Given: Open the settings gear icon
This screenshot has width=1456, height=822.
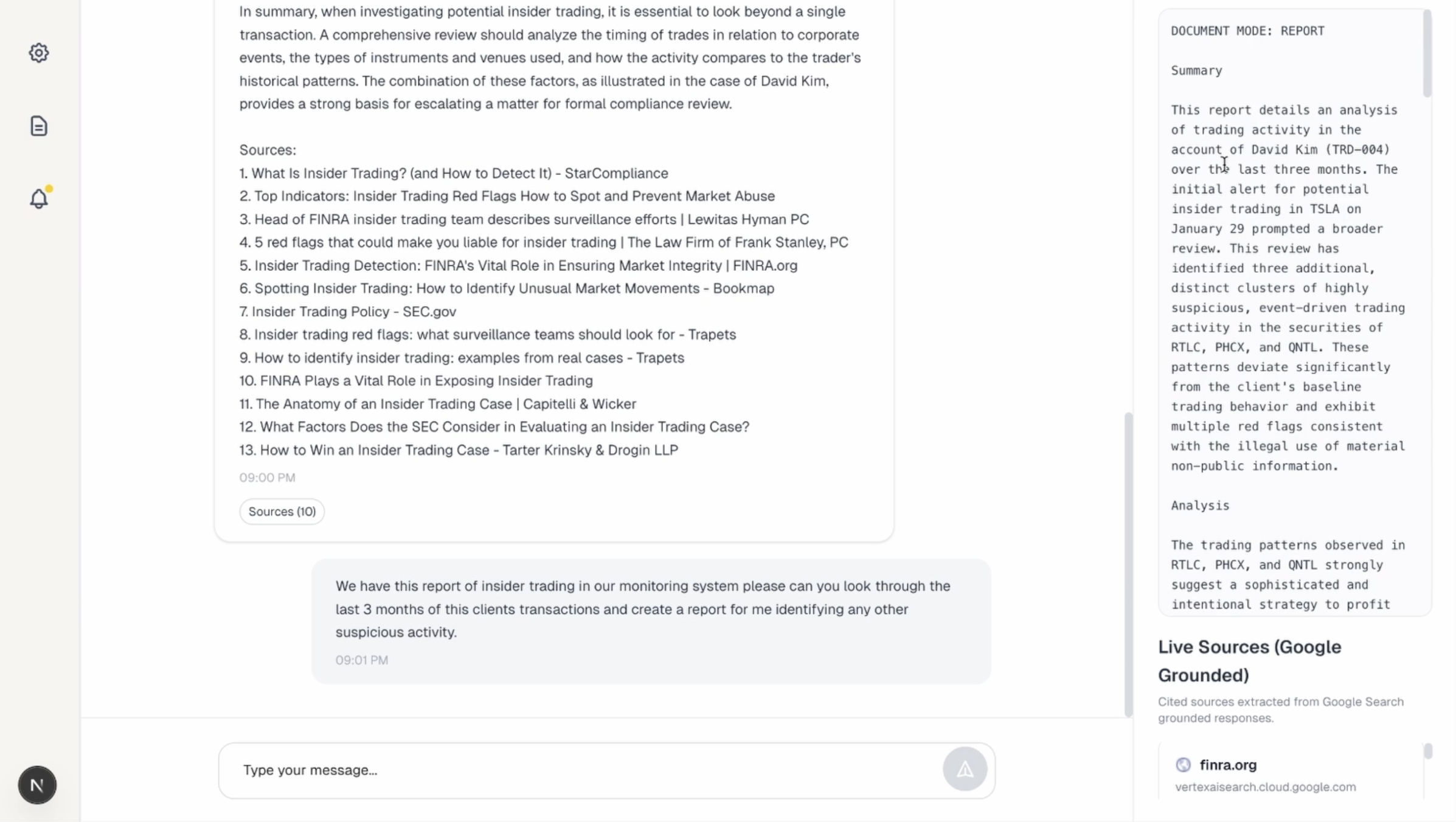Looking at the screenshot, I should point(39,52).
